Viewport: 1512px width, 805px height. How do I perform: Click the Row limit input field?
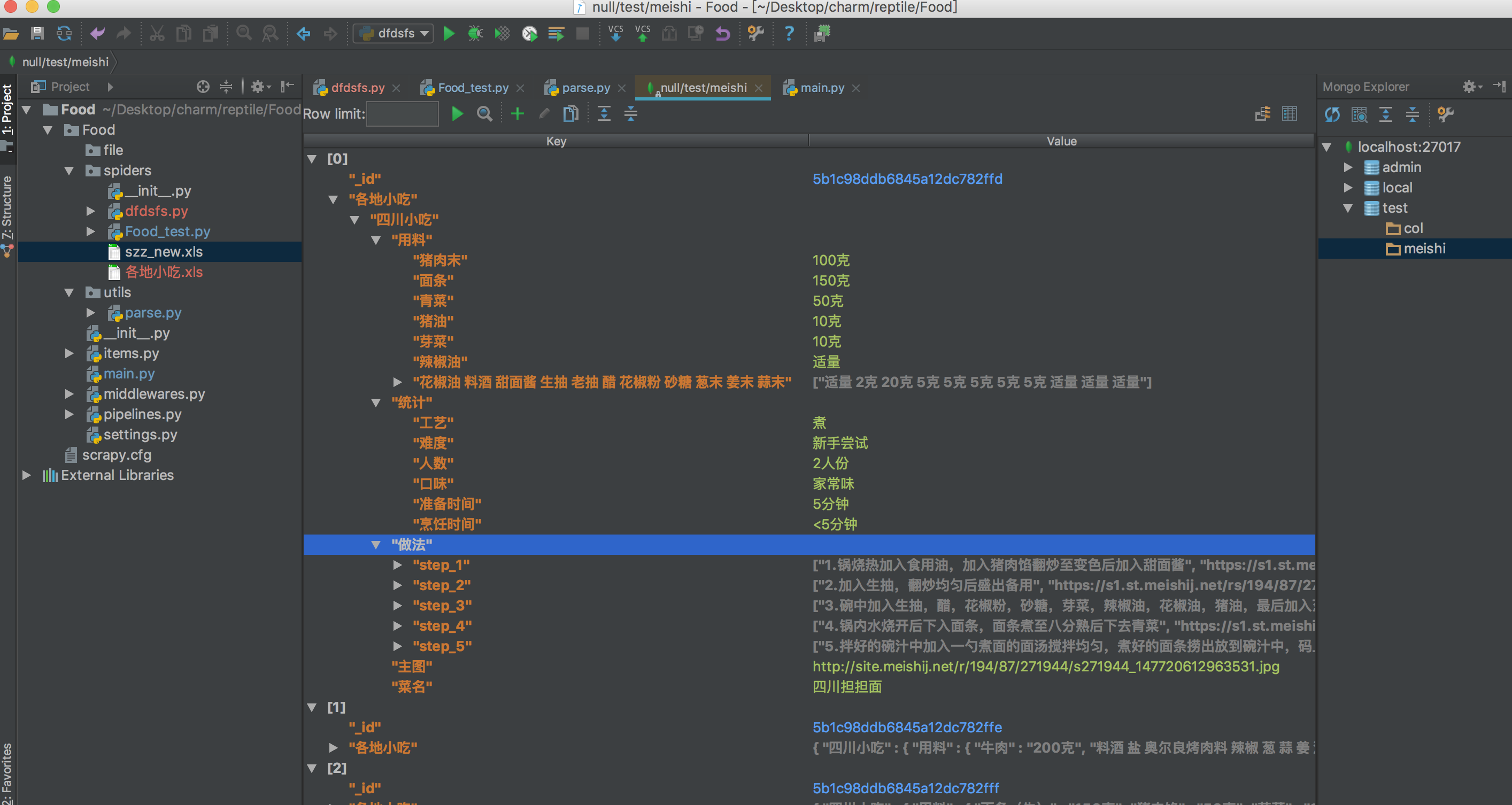(403, 114)
